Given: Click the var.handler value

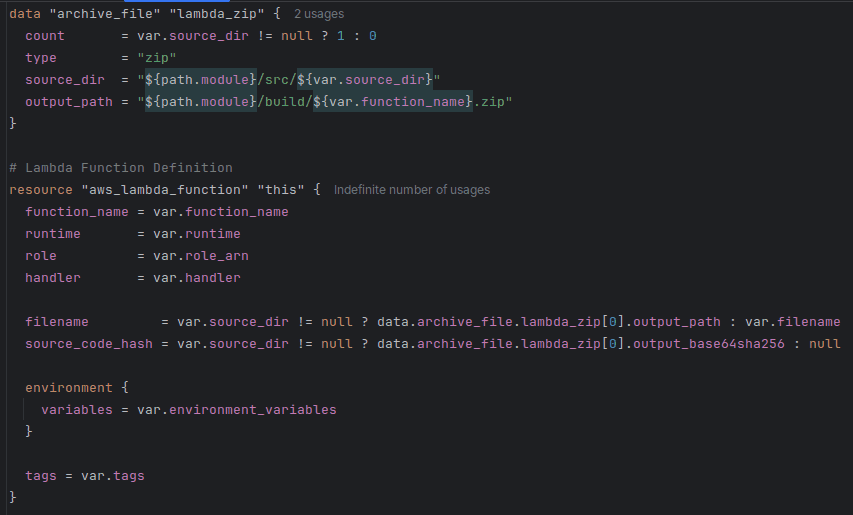Looking at the screenshot, I should (196, 277).
